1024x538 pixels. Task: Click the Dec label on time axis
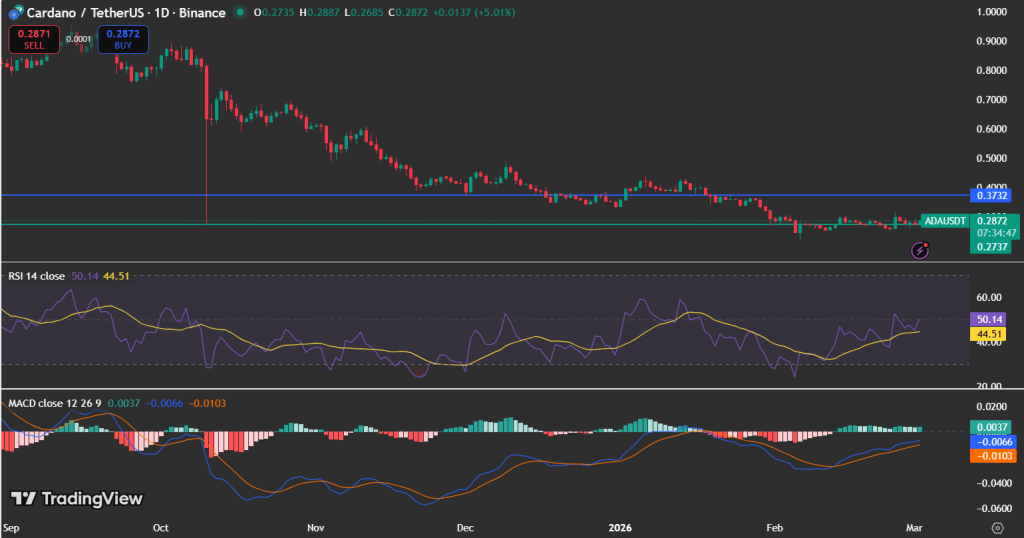tap(465, 528)
